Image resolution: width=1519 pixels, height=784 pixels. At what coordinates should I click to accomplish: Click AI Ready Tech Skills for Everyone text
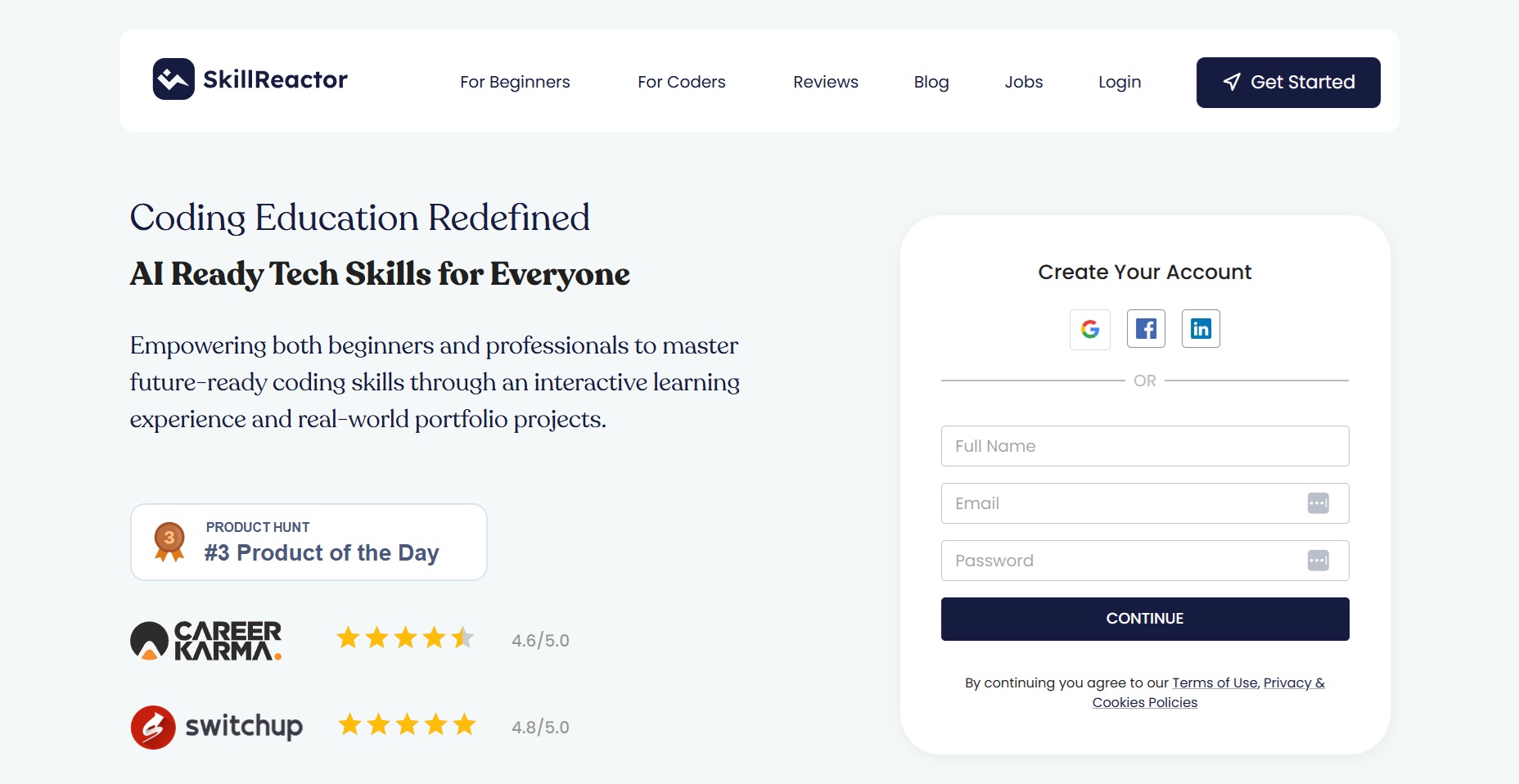pos(380,274)
